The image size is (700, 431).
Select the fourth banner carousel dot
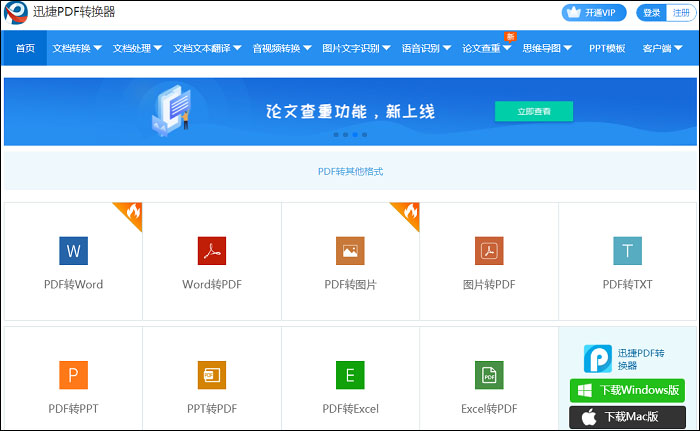click(x=365, y=134)
